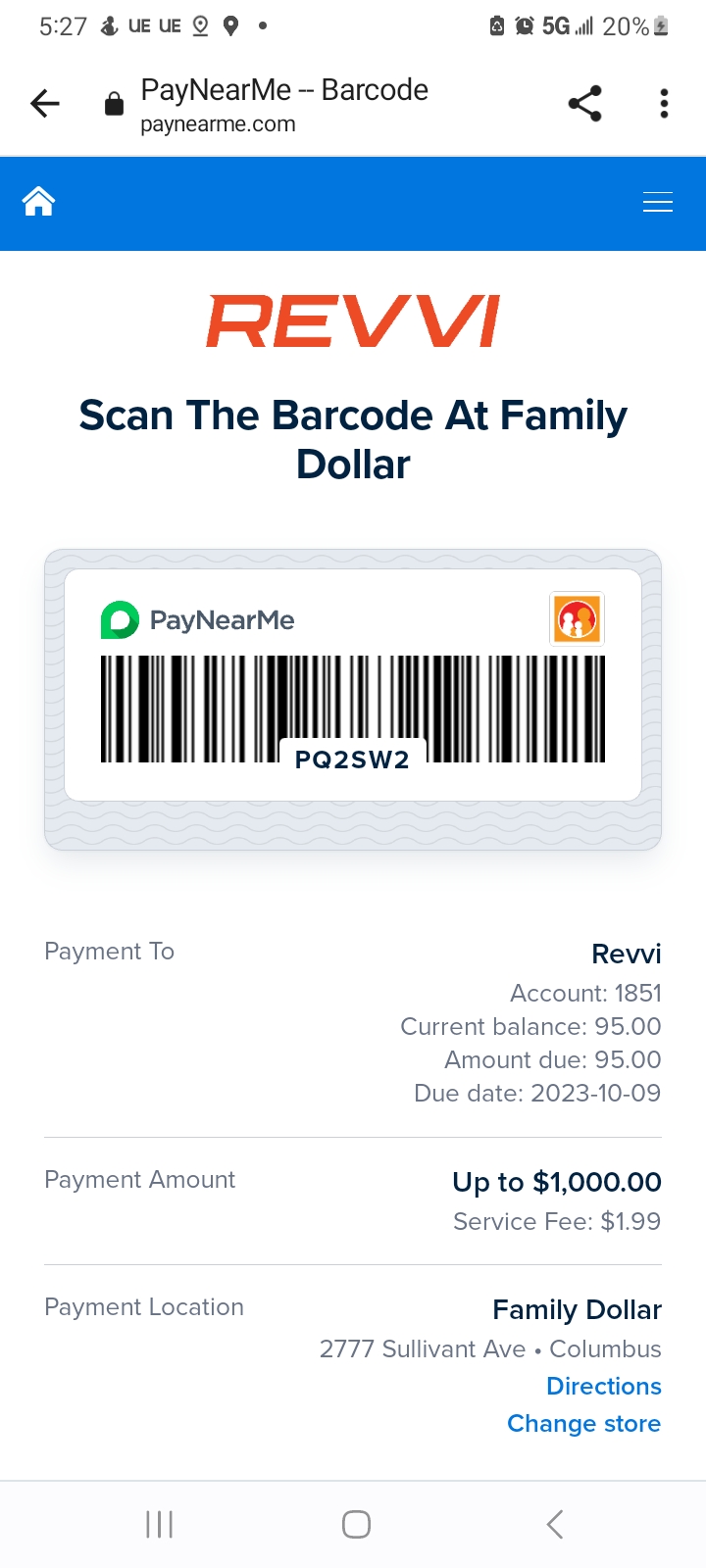Open the hamburger menu
Image resolution: width=706 pixels, height=1568 pixels.
[657, 203]
